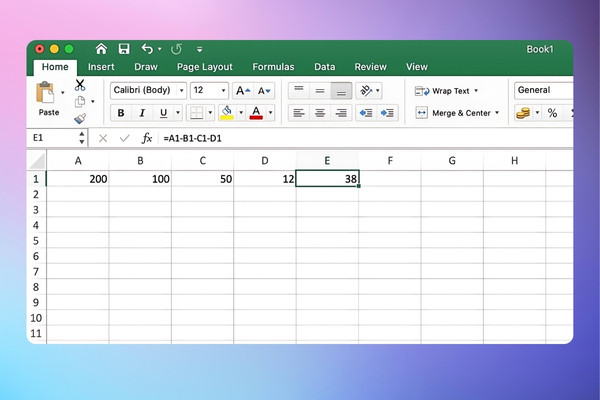Open the Page Layout tab
Image resolution: width=600 pixels, height=400 pixels.
coord(205,67)
